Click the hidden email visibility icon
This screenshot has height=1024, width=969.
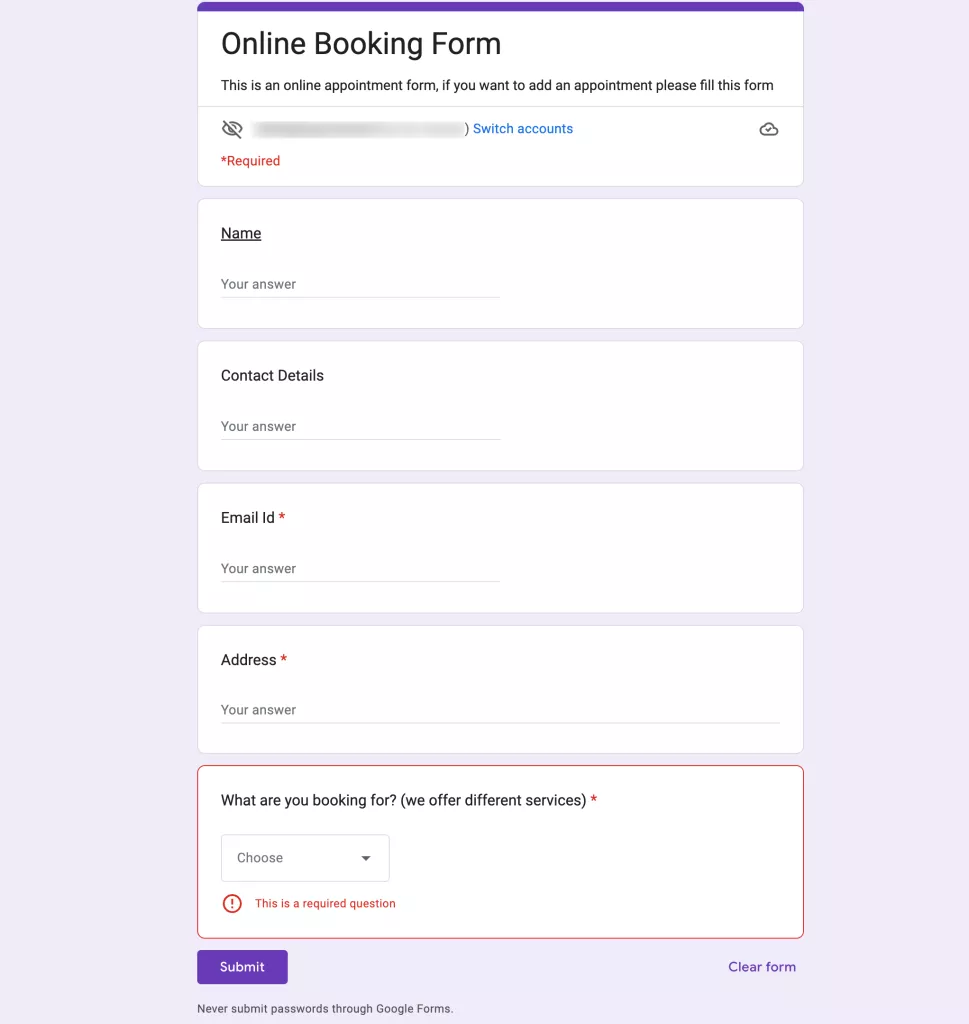[x=232, y=128]
